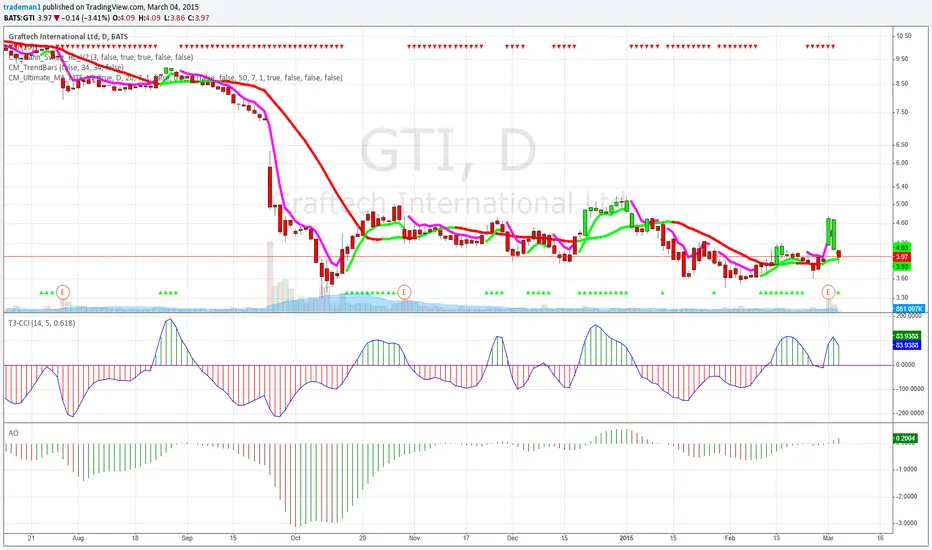Click the T3-CCI (14, 5, 0.618) indicator label
The image size is (932, 550).
click(42, 323)
